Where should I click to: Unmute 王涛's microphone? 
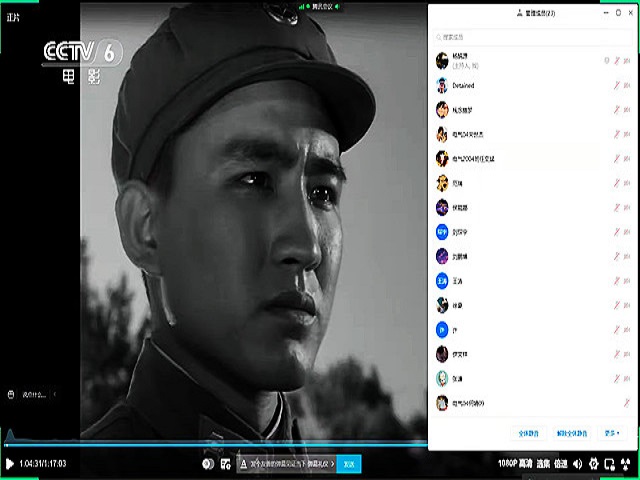[x=617, y=281]
